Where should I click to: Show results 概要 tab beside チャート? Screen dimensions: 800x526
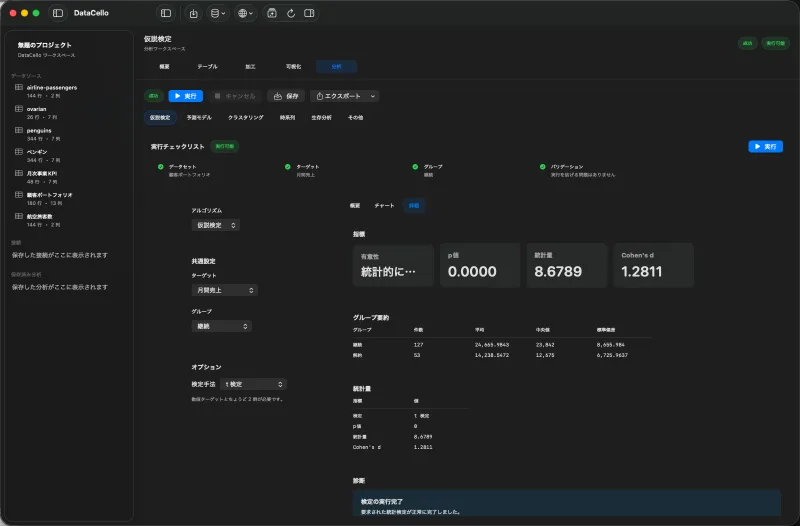355,206
